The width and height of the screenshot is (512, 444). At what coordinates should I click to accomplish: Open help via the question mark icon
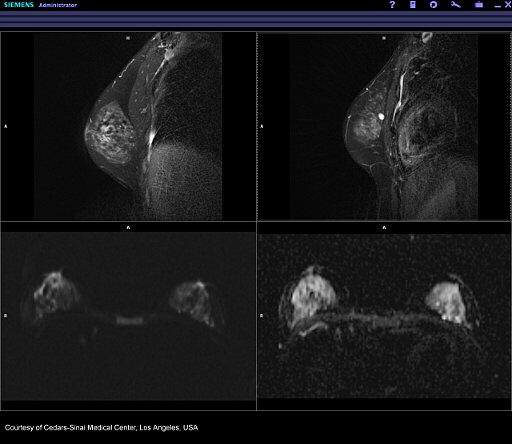coord(392,5)
